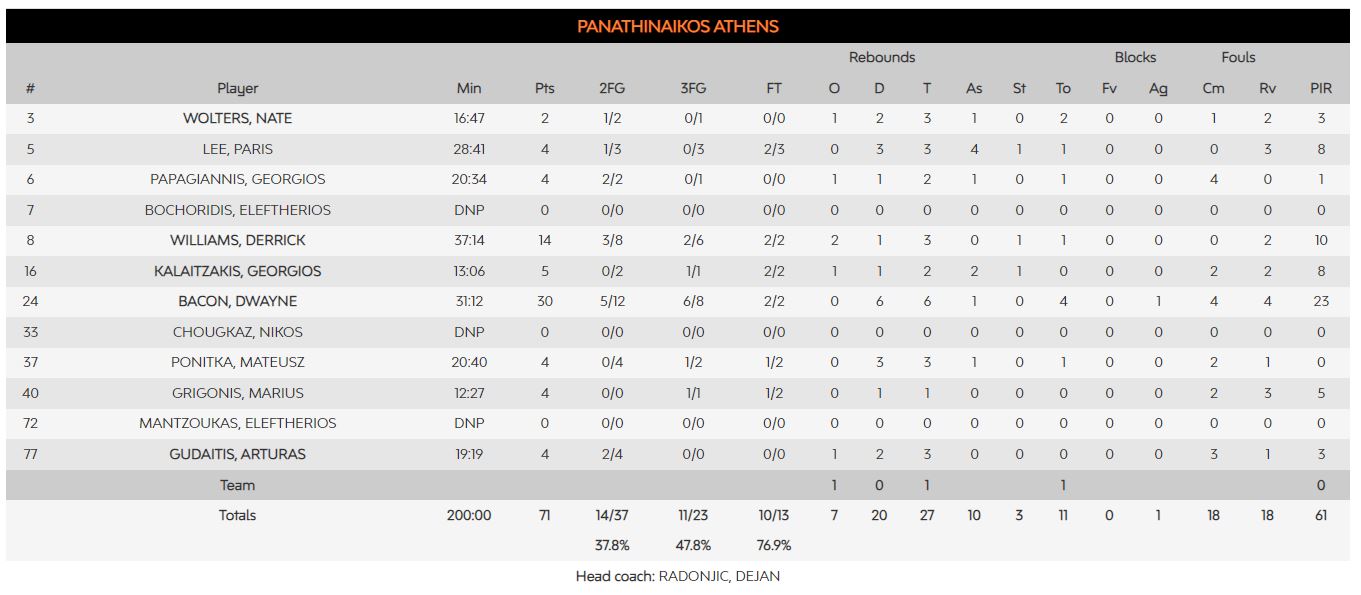Click the Rebounds group header

click(x=882, y=57)
